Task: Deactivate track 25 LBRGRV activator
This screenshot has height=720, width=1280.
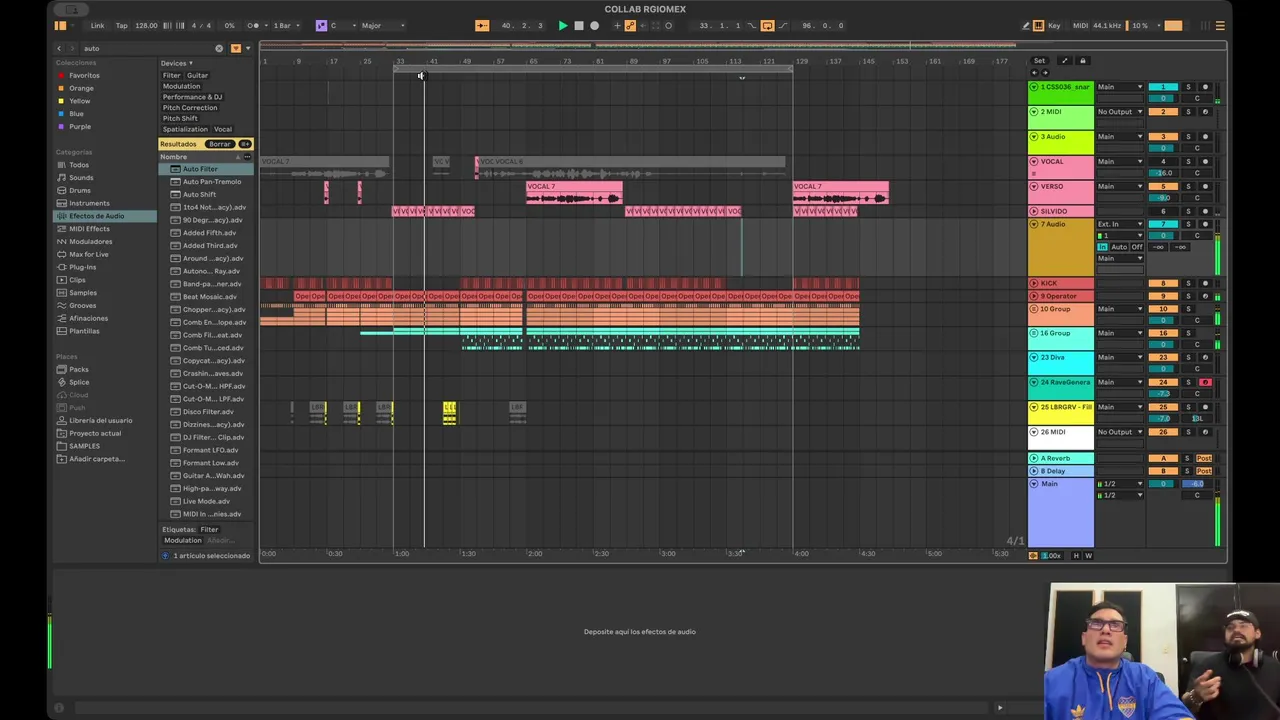Action: point(1163,407)
